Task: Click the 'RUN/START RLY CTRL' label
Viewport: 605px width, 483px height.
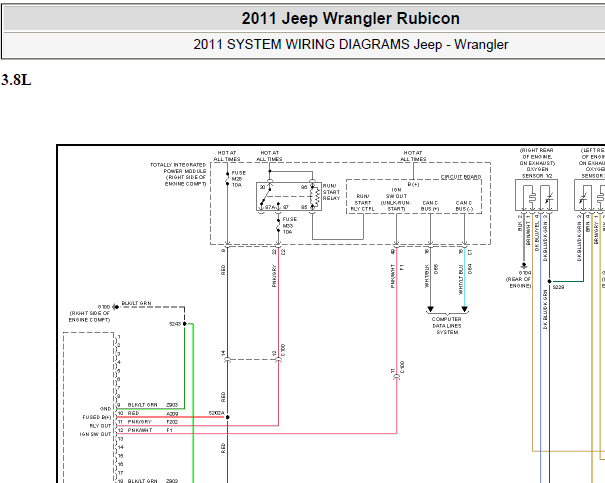Action: tap(362, 203)
